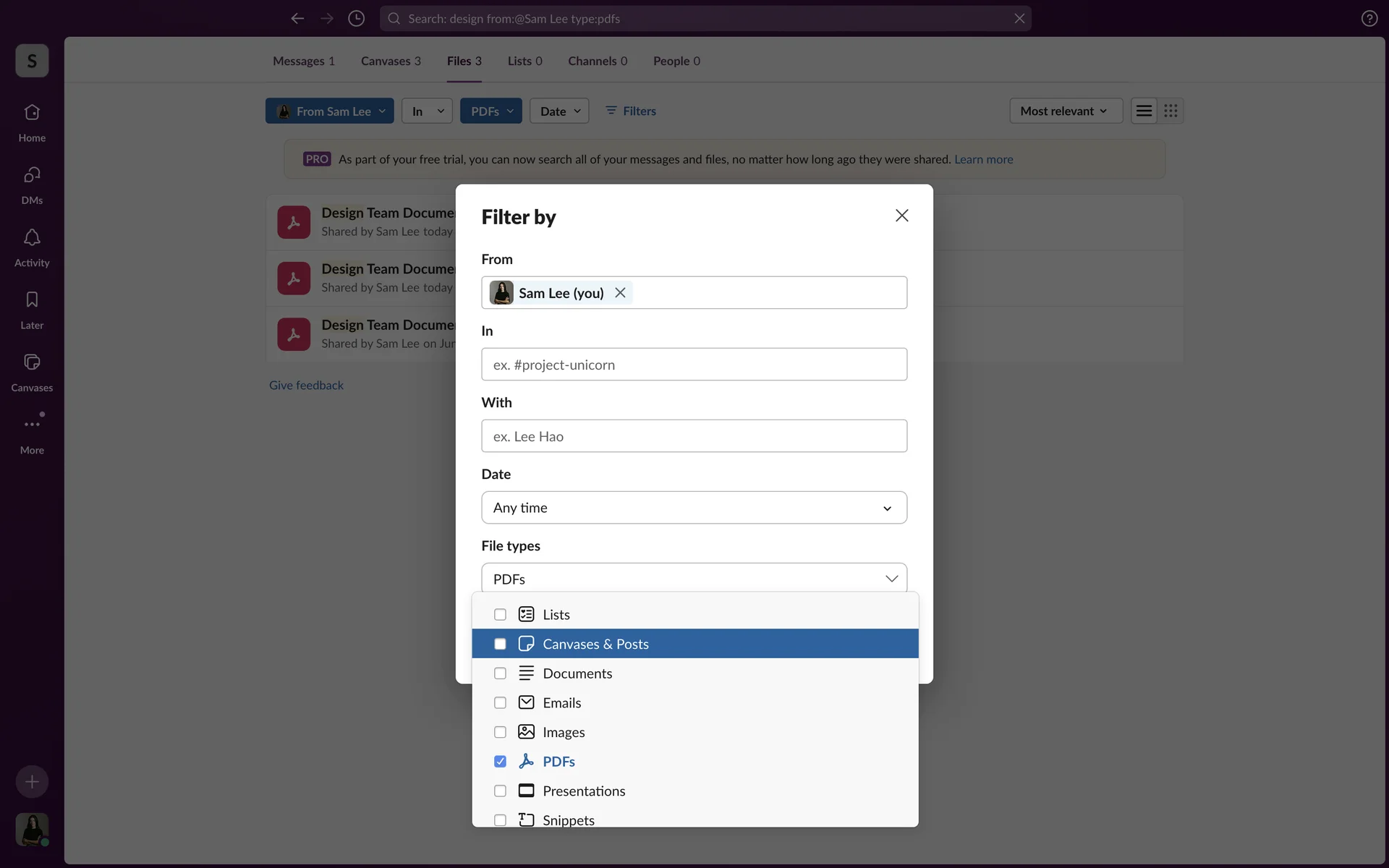
Task: Enable the Images file type checkbox
Action: pos(500,732)
